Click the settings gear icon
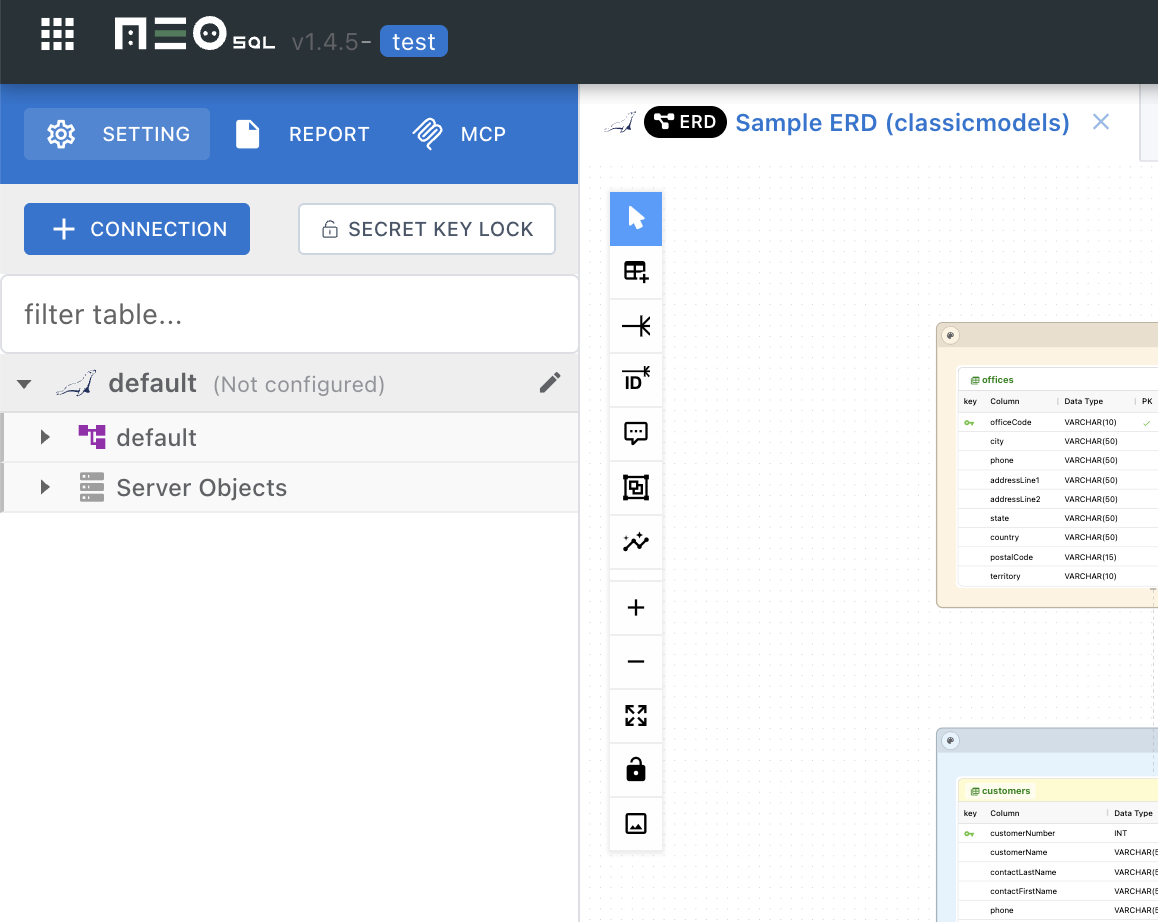The image size is (1158, 922). [61, 134]
